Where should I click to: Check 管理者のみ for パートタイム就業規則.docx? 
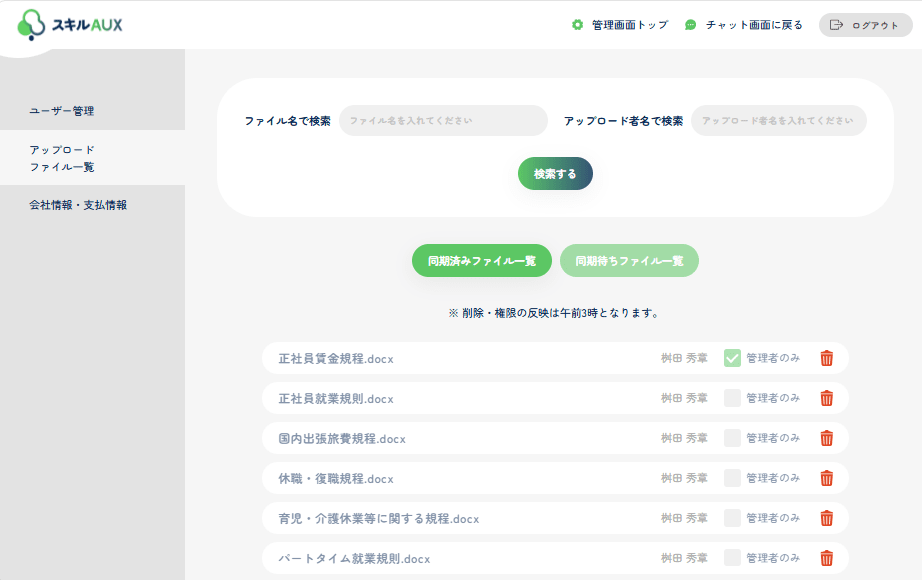click(732, 558)
